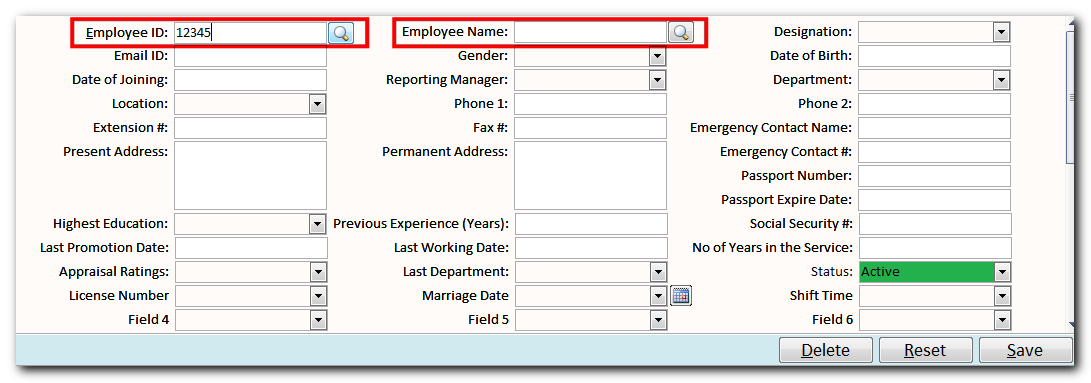Image resolution: width=1091 pixels, height=383 pixels.
Task: Focus the Passport Number field
Action: click(934, 176)
